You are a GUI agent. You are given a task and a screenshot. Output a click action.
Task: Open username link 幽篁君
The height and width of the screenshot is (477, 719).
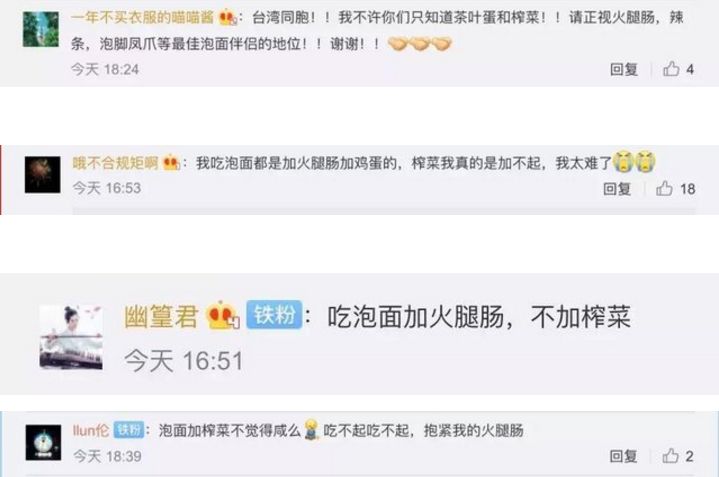click(161, 316)
